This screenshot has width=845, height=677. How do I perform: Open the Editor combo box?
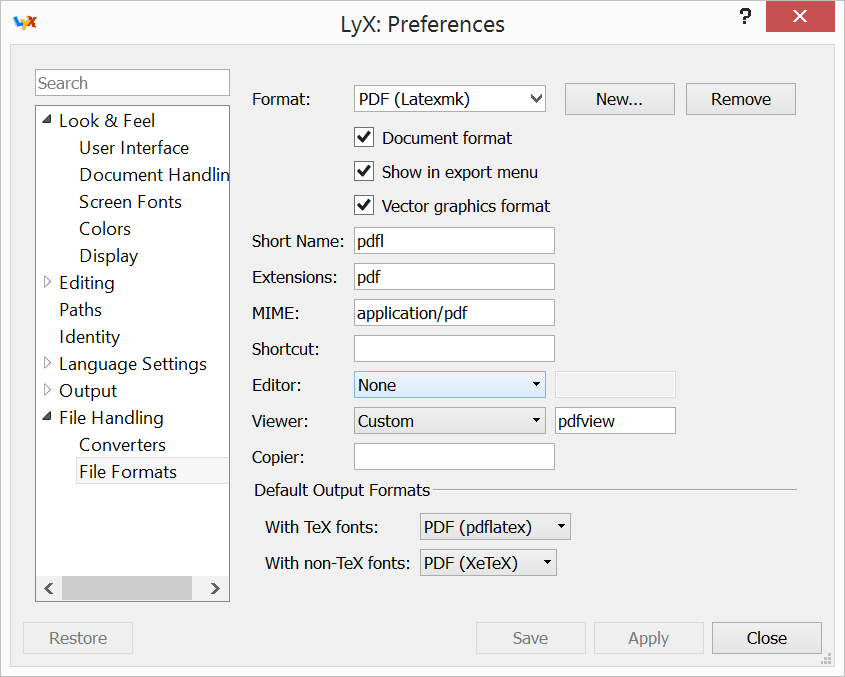[449, 385]
